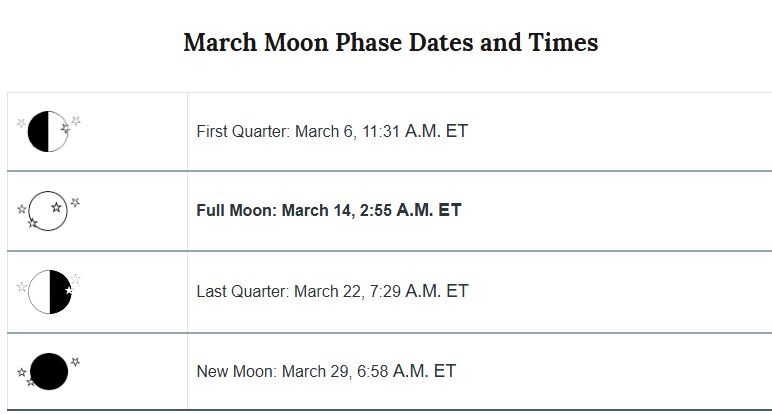
Task: Click the First Quarter half-moon icon
Action: click(x=48, y=131)
